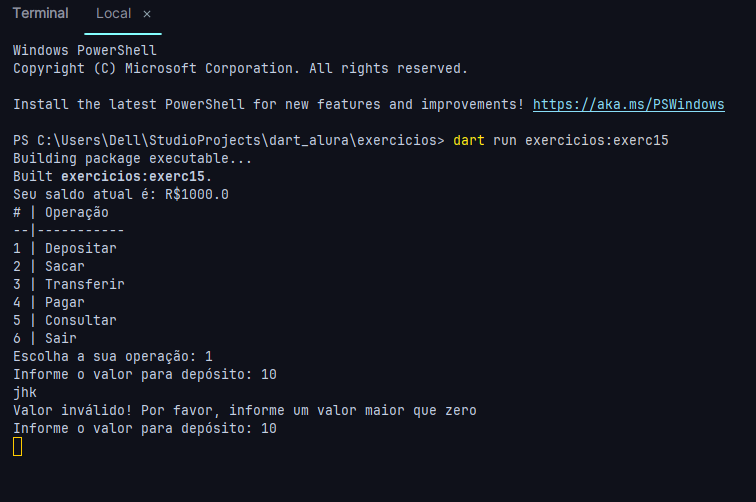Click the 'Consultar' option in output
This screenshot has height=502, width=756.
[80, 320]
